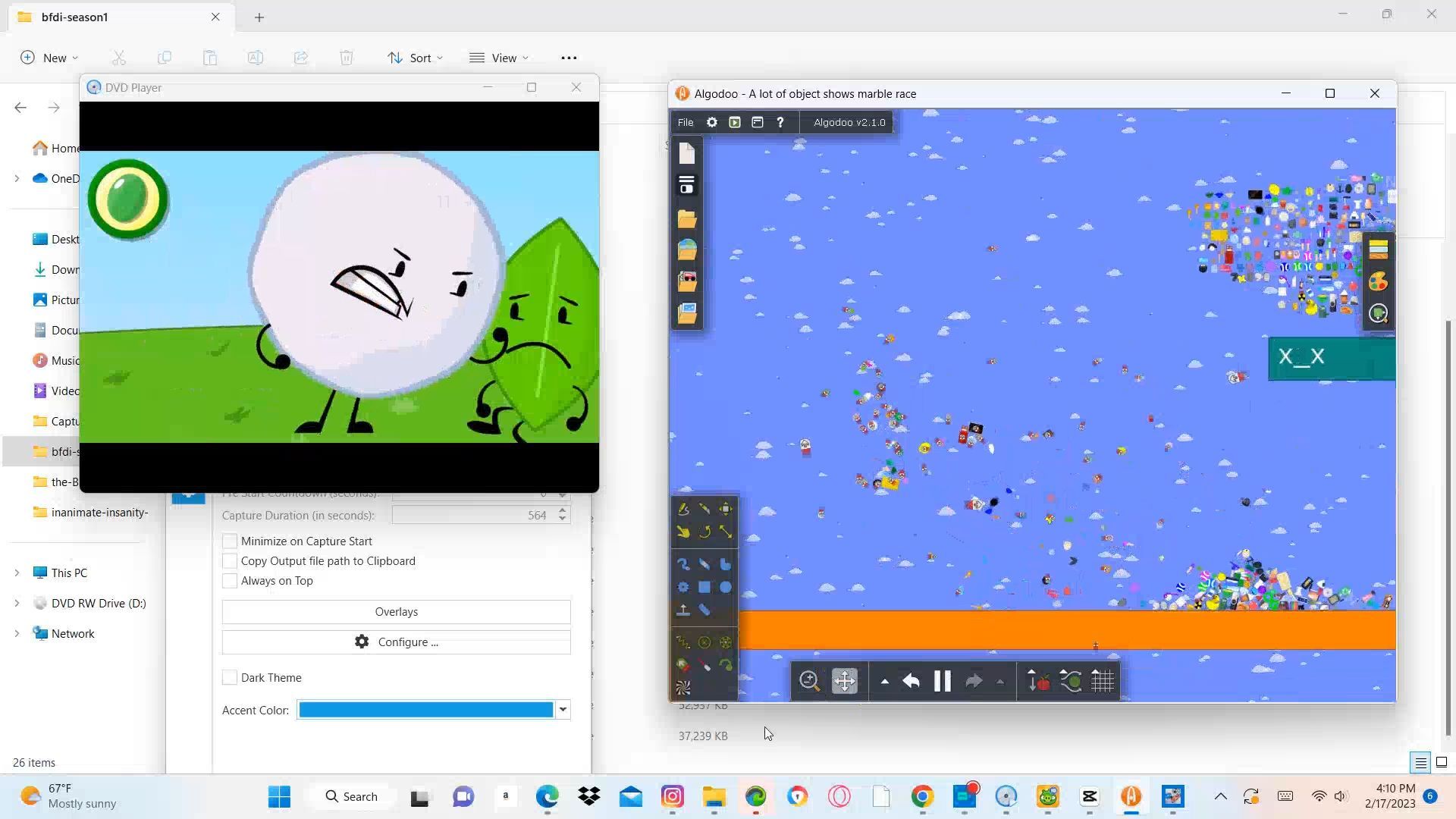
Task: Click the Overlays button
Action: pyautogui.click(x=396, y=612)
